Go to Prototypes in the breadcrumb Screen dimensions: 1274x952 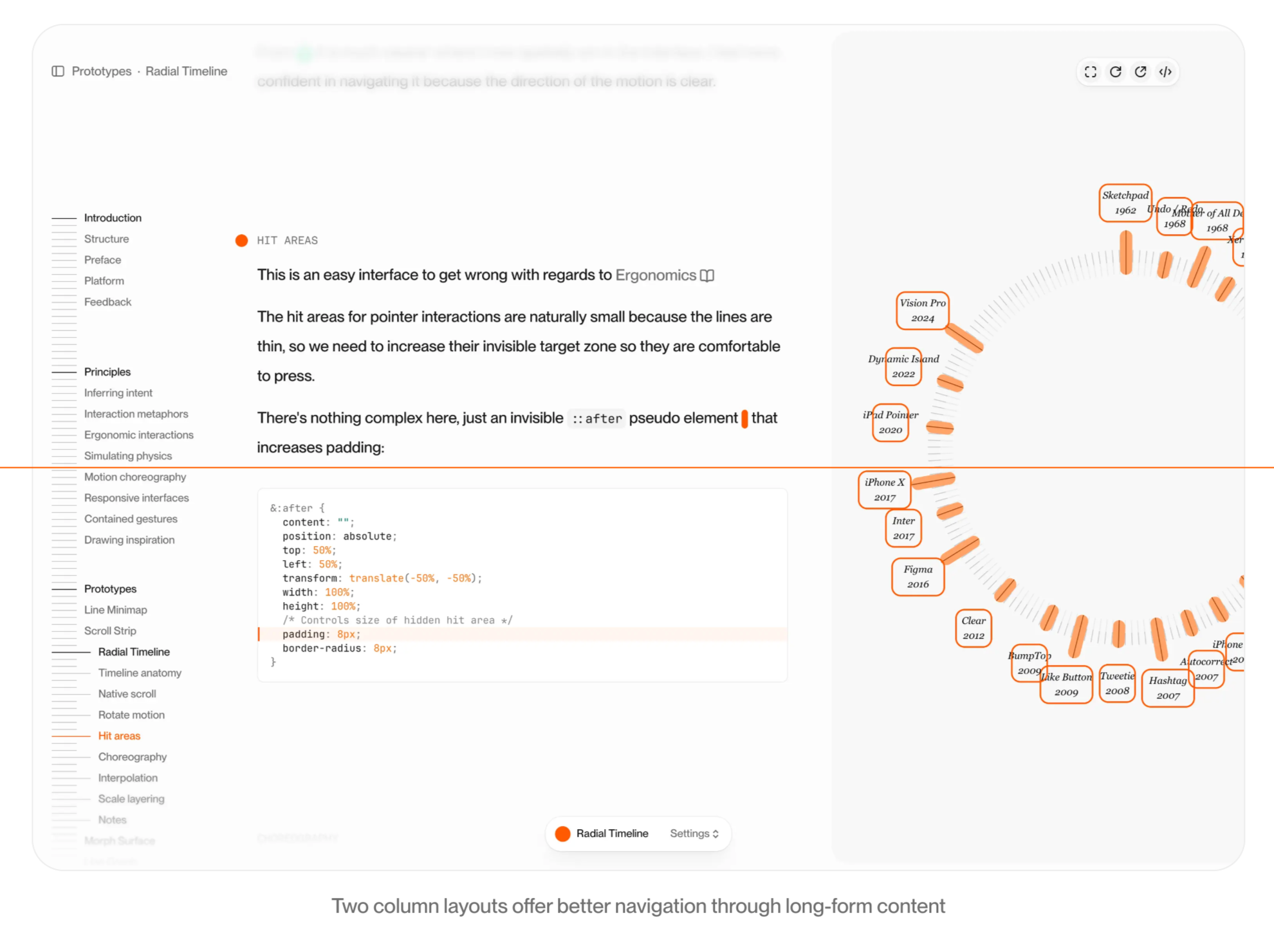point(102,71)
